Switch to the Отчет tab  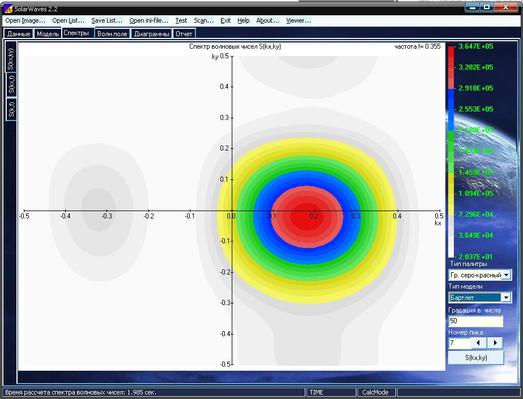184,34
